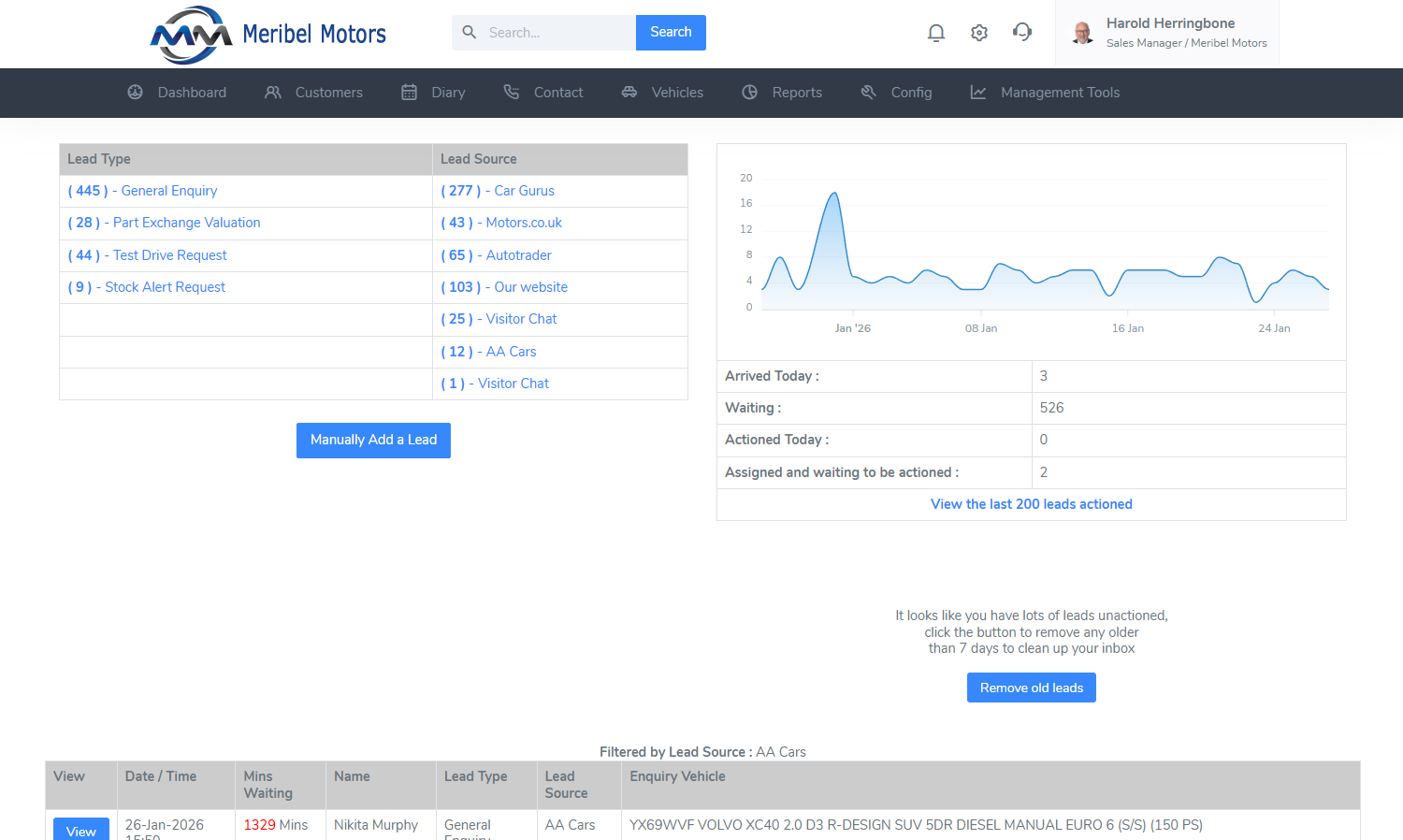The width and height of the screenshot is (1403, 840).
Task: Click the Diary calendar icon
Action: click(x=410, y=93)
